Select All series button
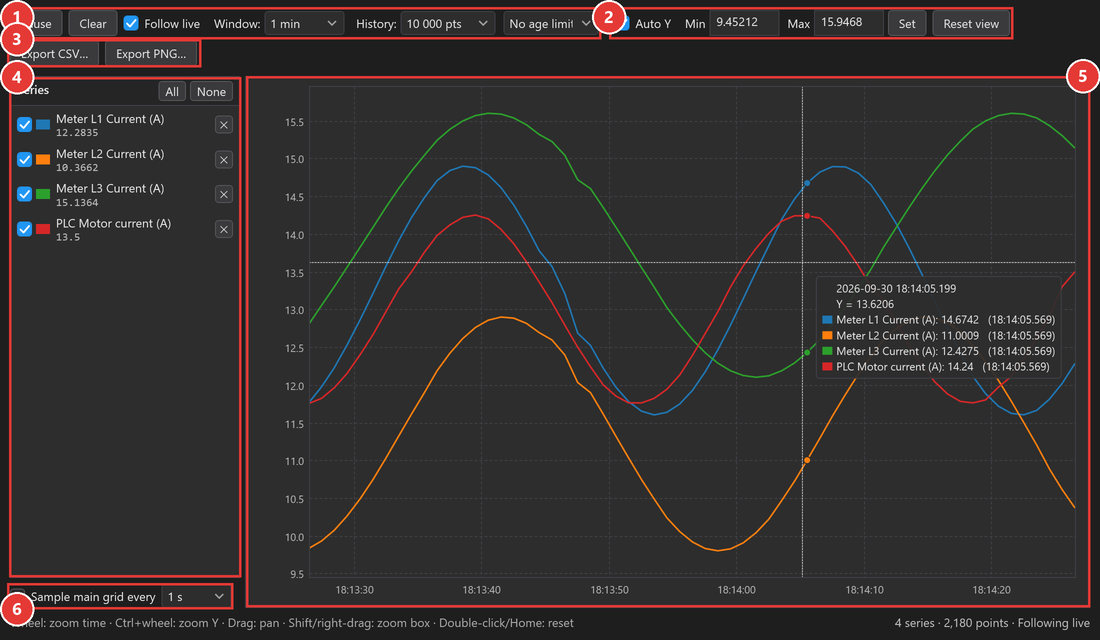 172,92
